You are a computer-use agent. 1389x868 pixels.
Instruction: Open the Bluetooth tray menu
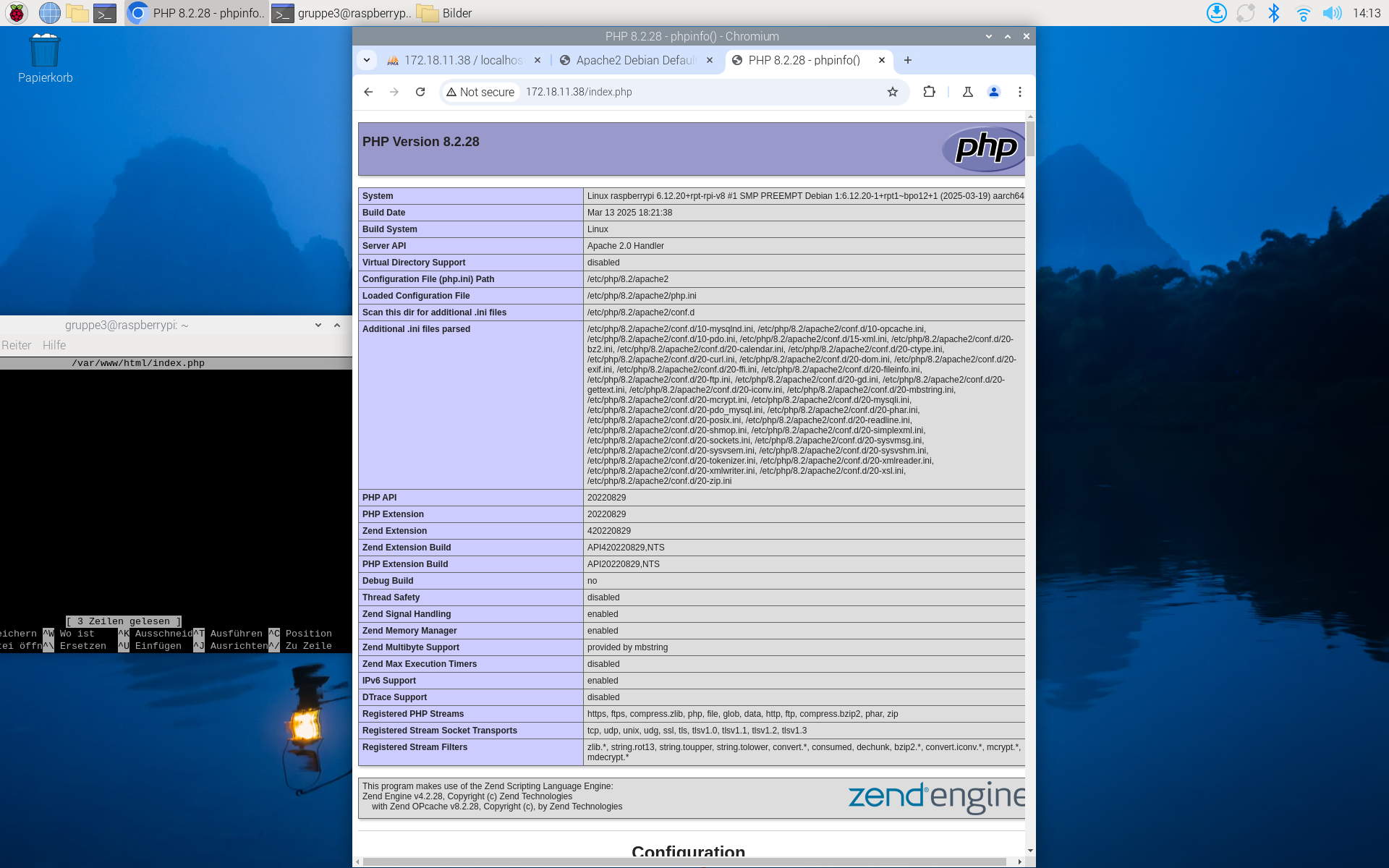pyautogui.click(x=1274, y=13)
